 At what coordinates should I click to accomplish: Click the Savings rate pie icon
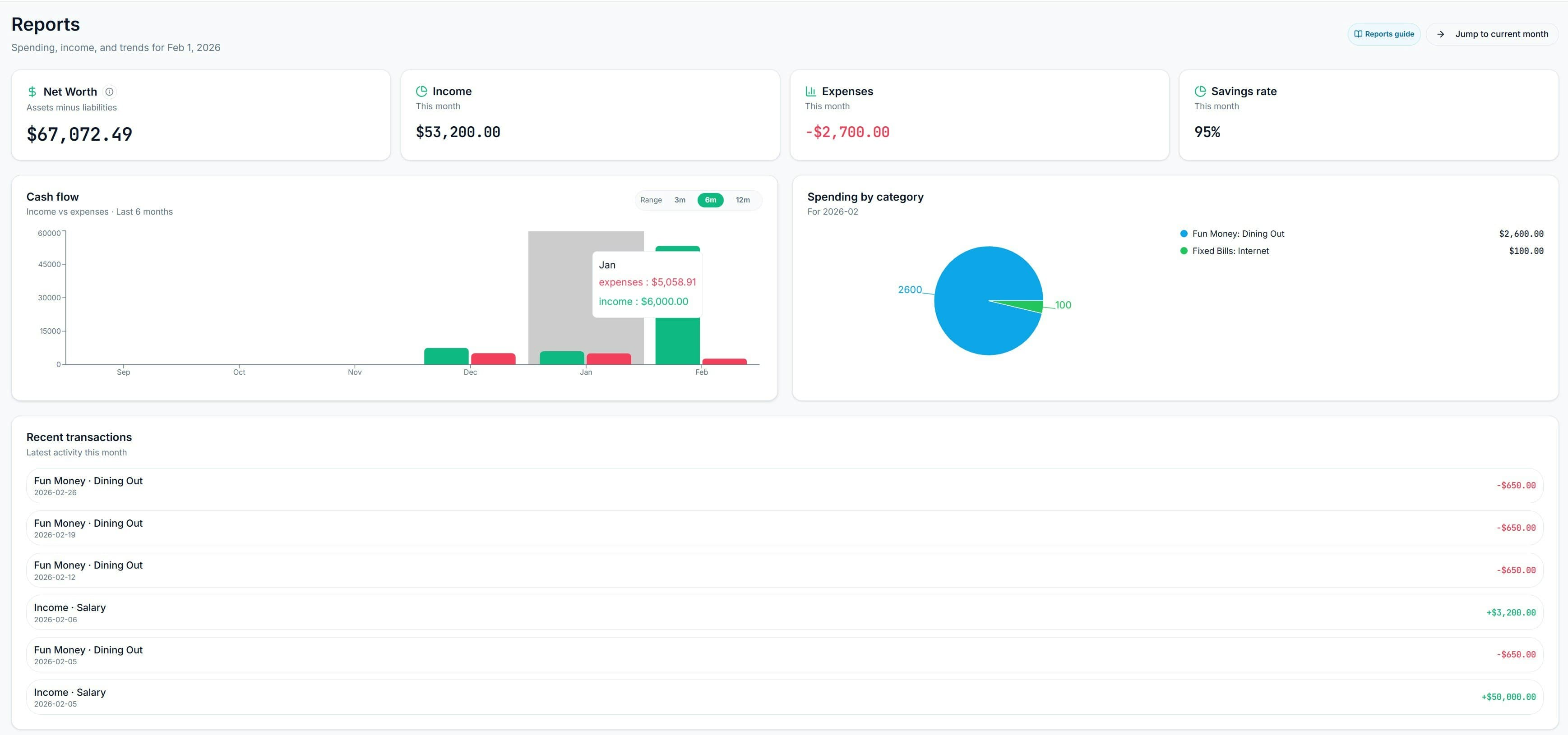click(x=1200, y=91)
